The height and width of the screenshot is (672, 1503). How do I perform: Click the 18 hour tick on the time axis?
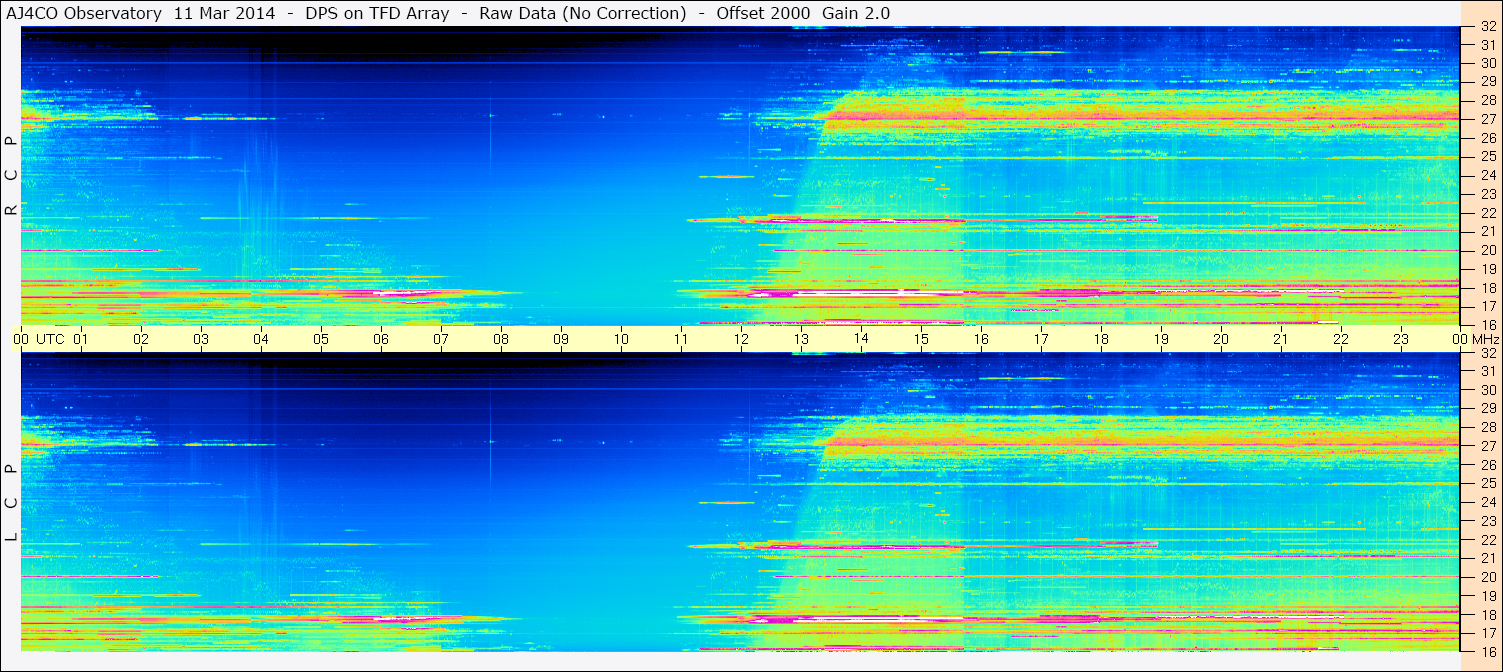coord(1101,339)
